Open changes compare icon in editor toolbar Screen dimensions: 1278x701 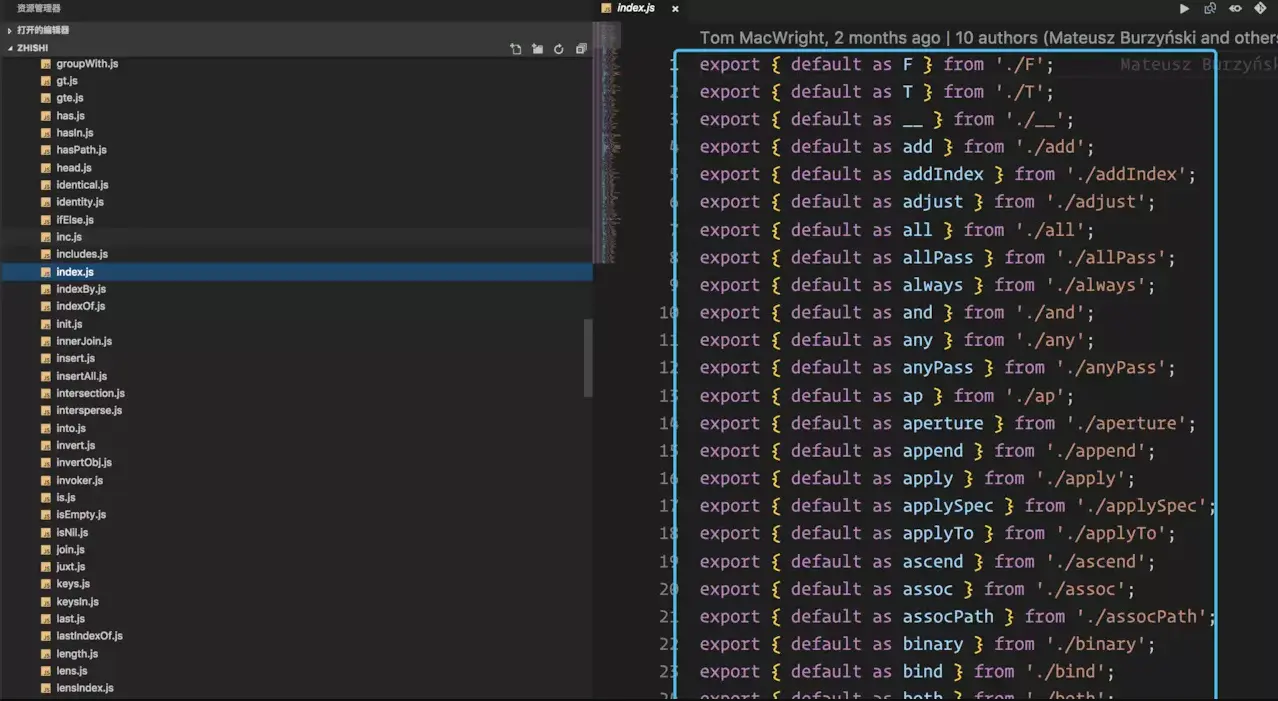coord(1210,8)
